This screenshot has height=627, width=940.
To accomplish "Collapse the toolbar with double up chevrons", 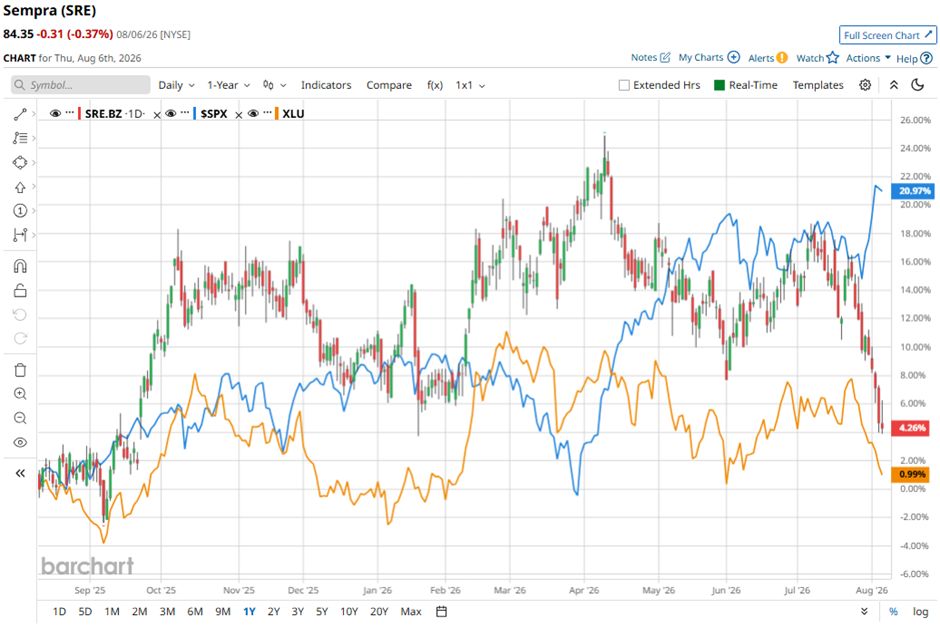I will [x=893, y=85].
